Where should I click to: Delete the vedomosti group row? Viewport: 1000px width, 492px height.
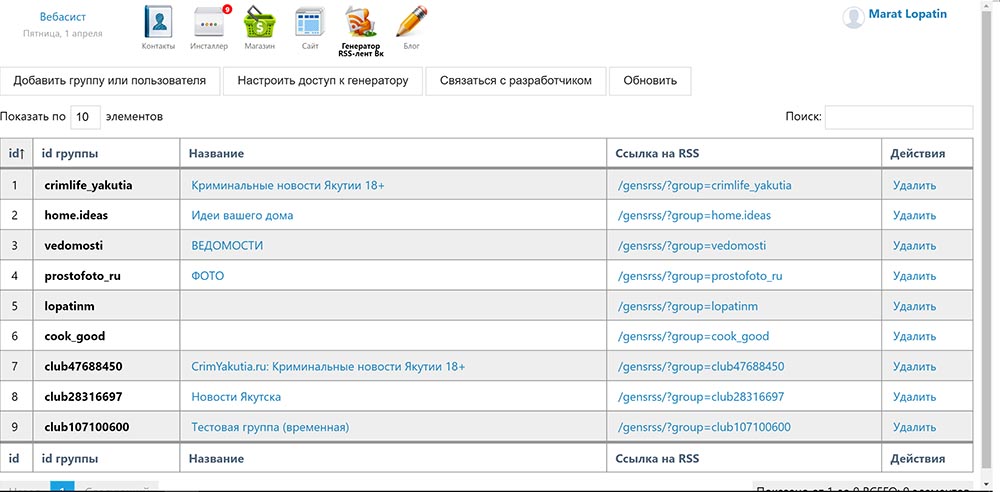[x=914, y=245]
